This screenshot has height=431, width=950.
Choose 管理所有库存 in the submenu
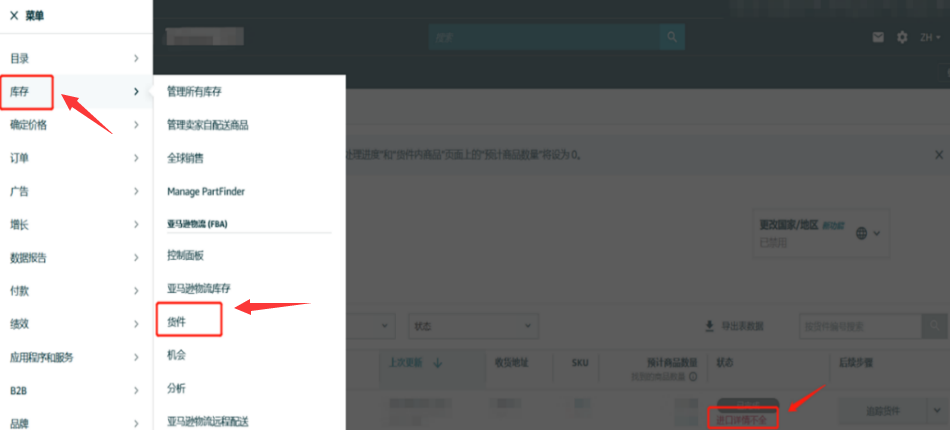tap(194, 92)
